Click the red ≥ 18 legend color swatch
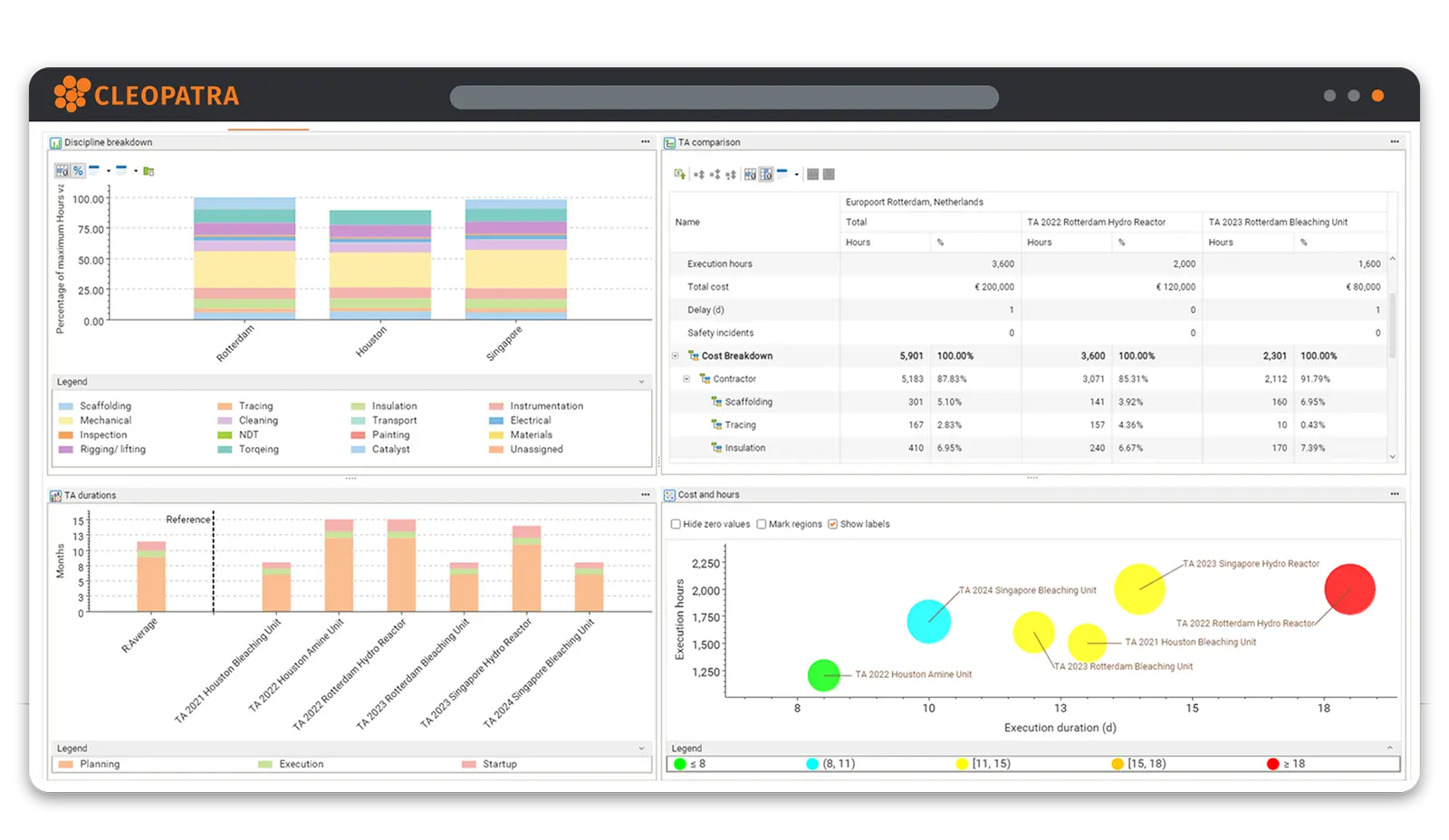 (1271, 763)
